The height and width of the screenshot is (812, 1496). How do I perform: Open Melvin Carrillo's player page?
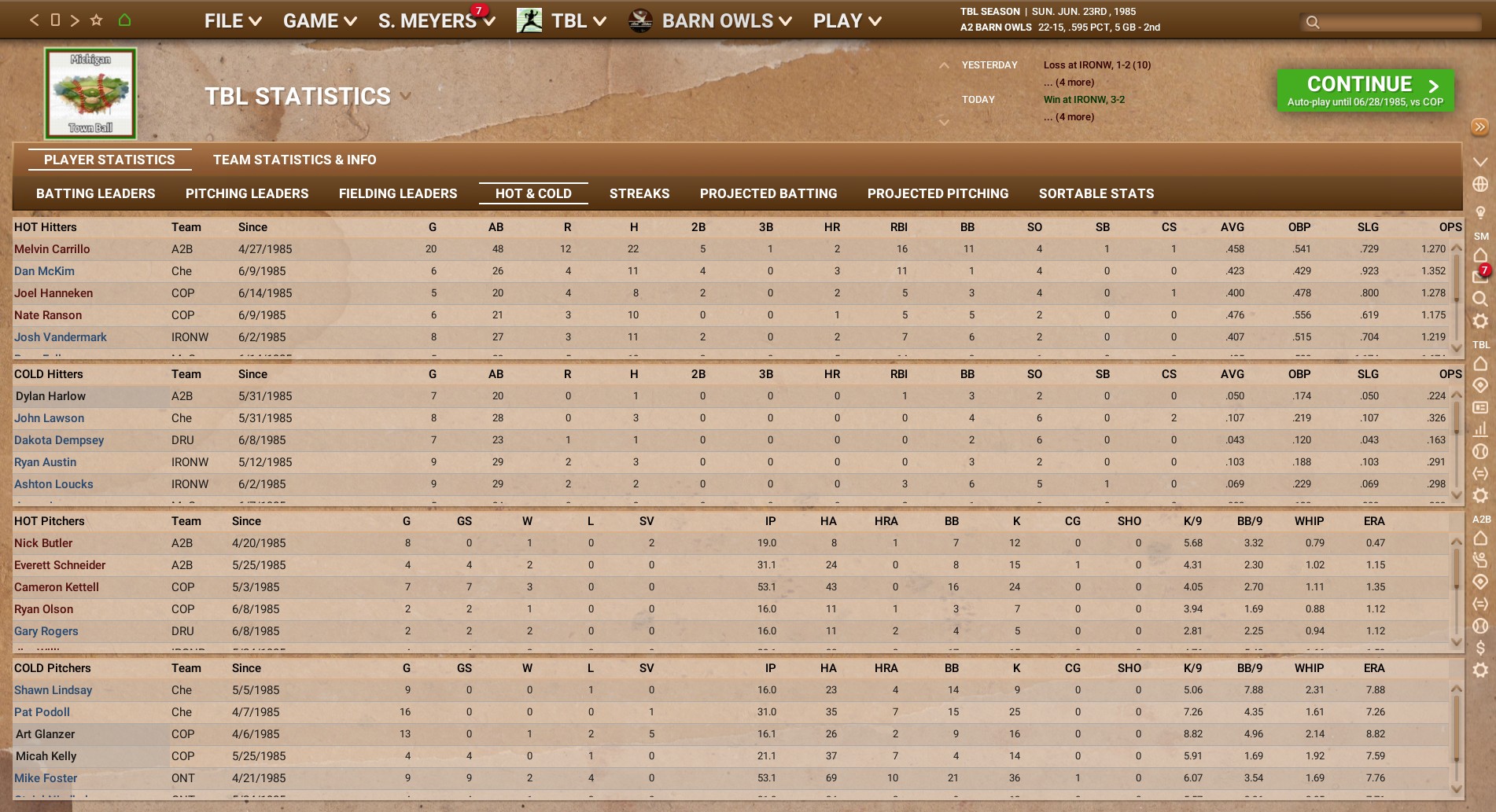52,249
